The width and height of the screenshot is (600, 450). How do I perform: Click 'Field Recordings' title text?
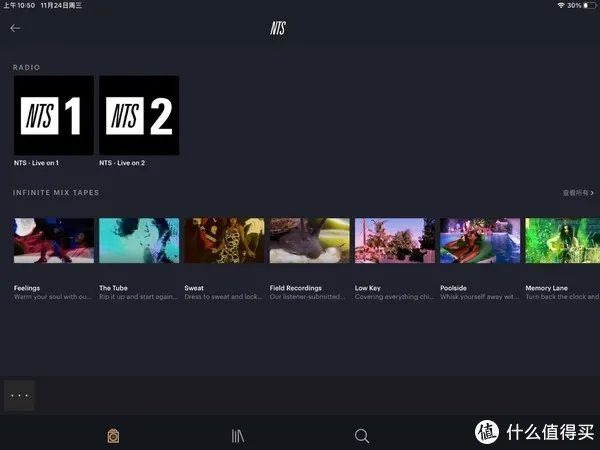click(295, 288)
